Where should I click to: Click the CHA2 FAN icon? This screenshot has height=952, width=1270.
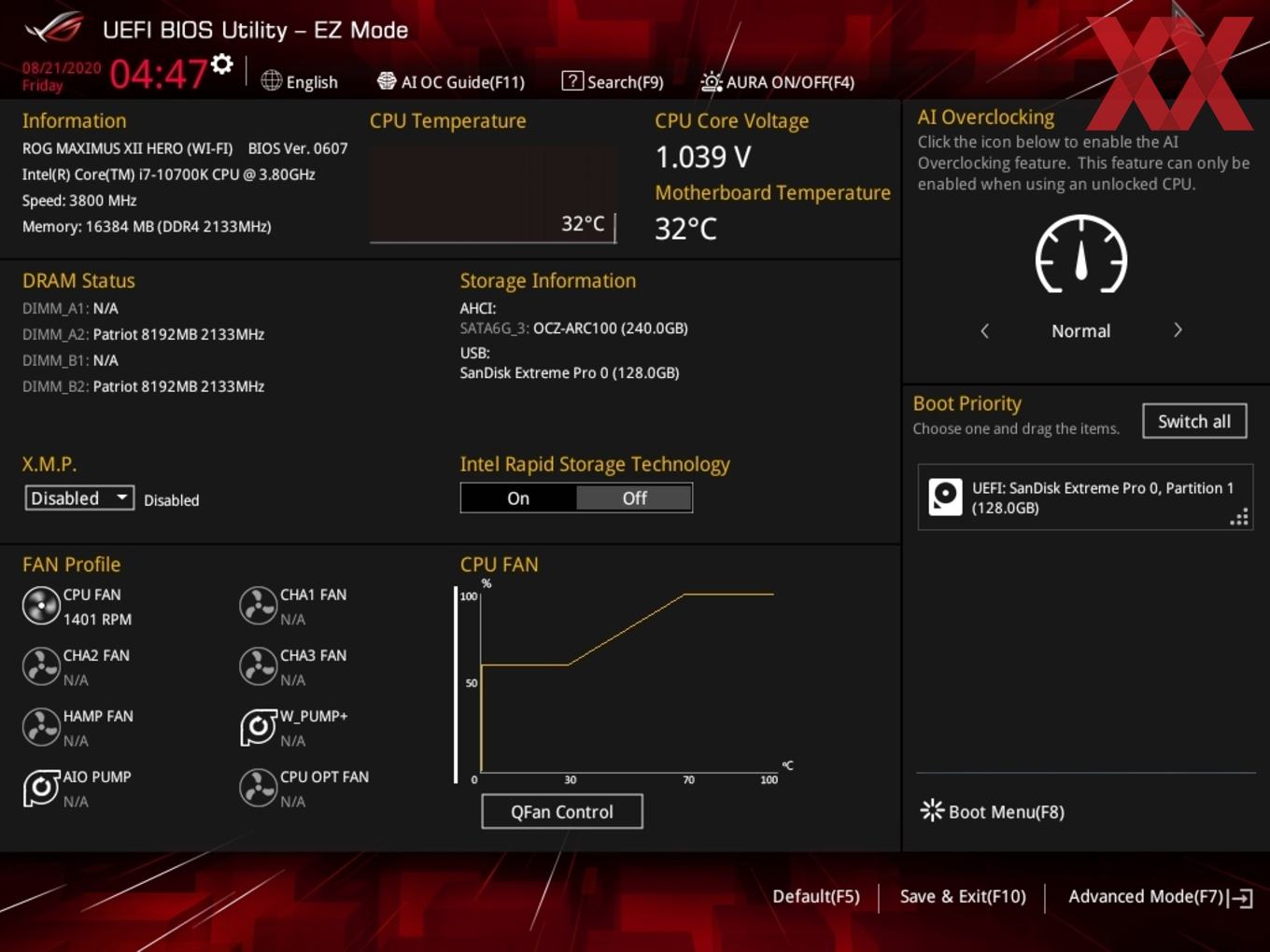(x=41, y=666)
